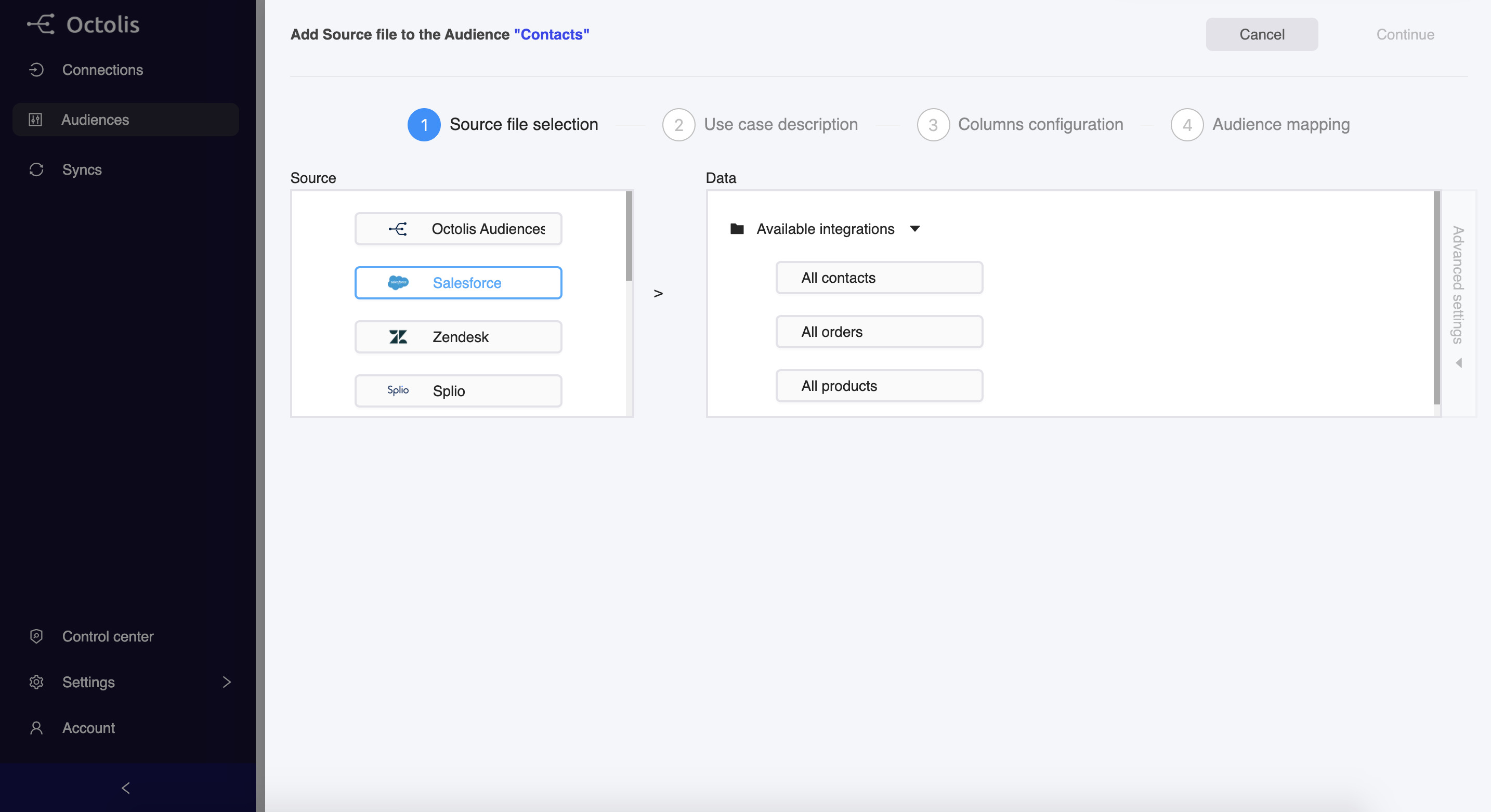
Task: Open the "Contacts" audience link
Action: coord(551,35)
